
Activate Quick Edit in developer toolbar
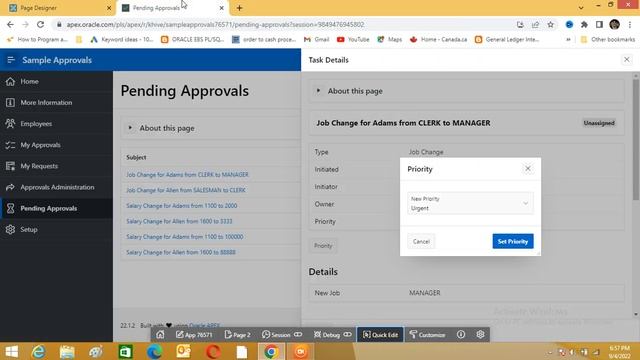pyautogui.click(x=380, y=335)
